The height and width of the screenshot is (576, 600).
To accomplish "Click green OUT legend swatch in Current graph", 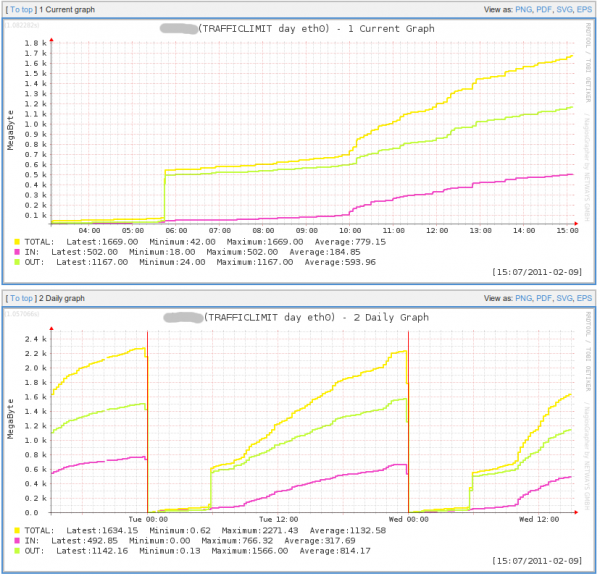I will pos(17,262).
